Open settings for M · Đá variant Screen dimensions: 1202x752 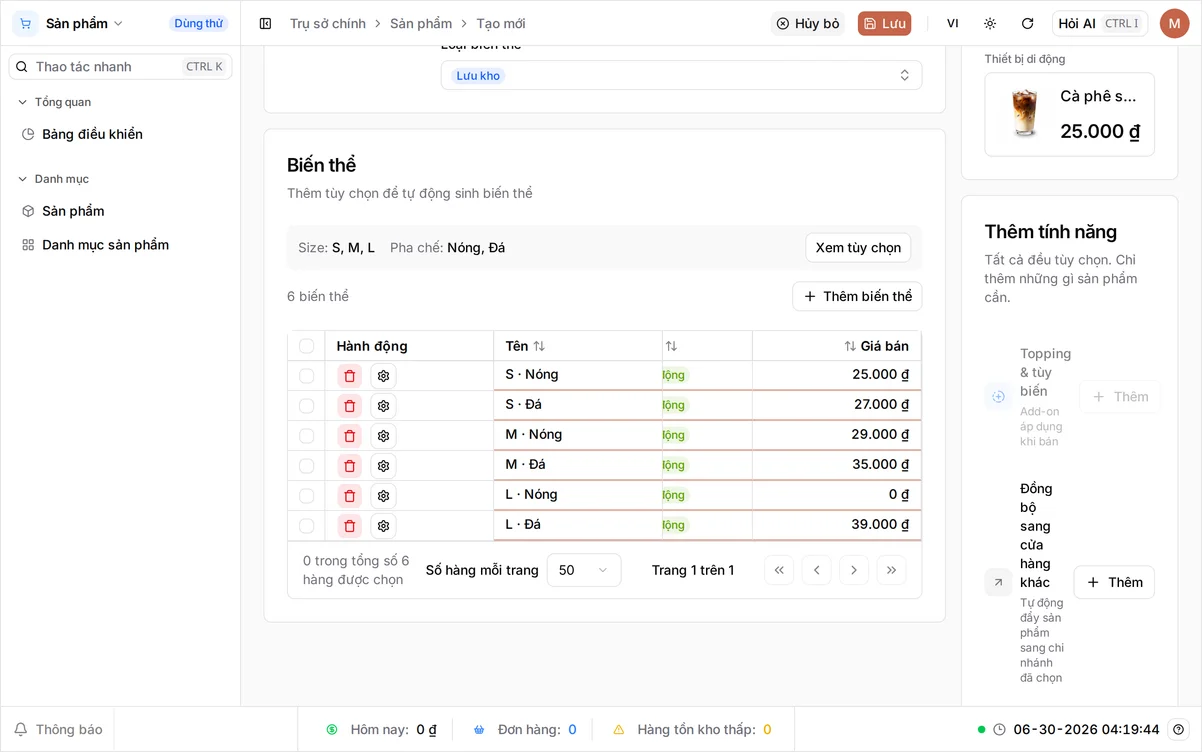[383, 466]
